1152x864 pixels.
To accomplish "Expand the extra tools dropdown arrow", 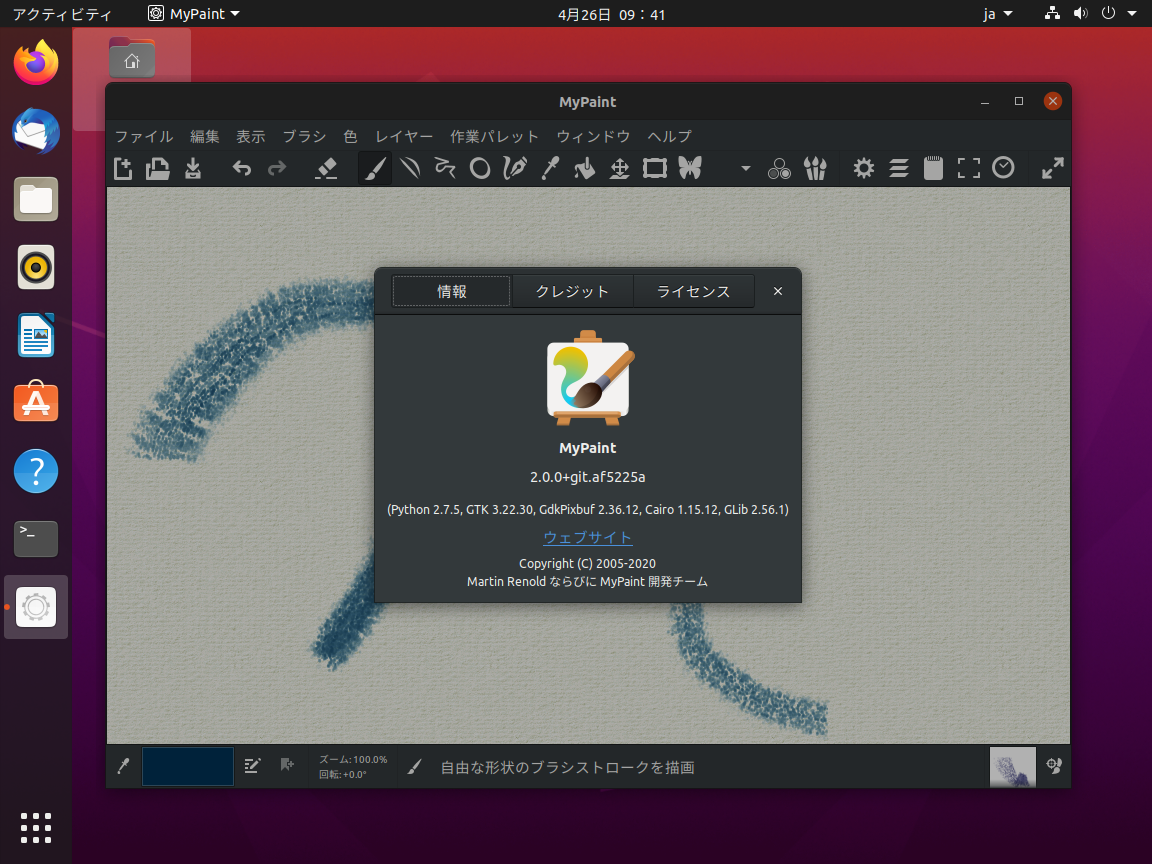I will tap(744, 168).
